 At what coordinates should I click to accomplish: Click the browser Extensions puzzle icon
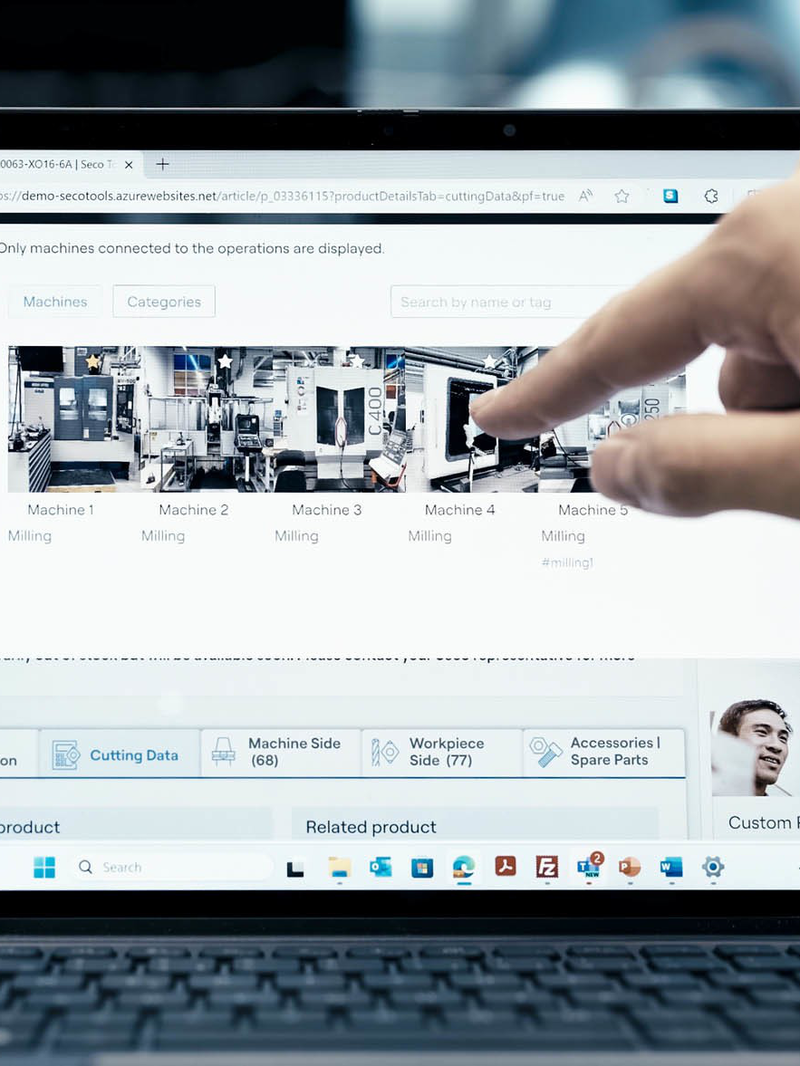point(711,196)
